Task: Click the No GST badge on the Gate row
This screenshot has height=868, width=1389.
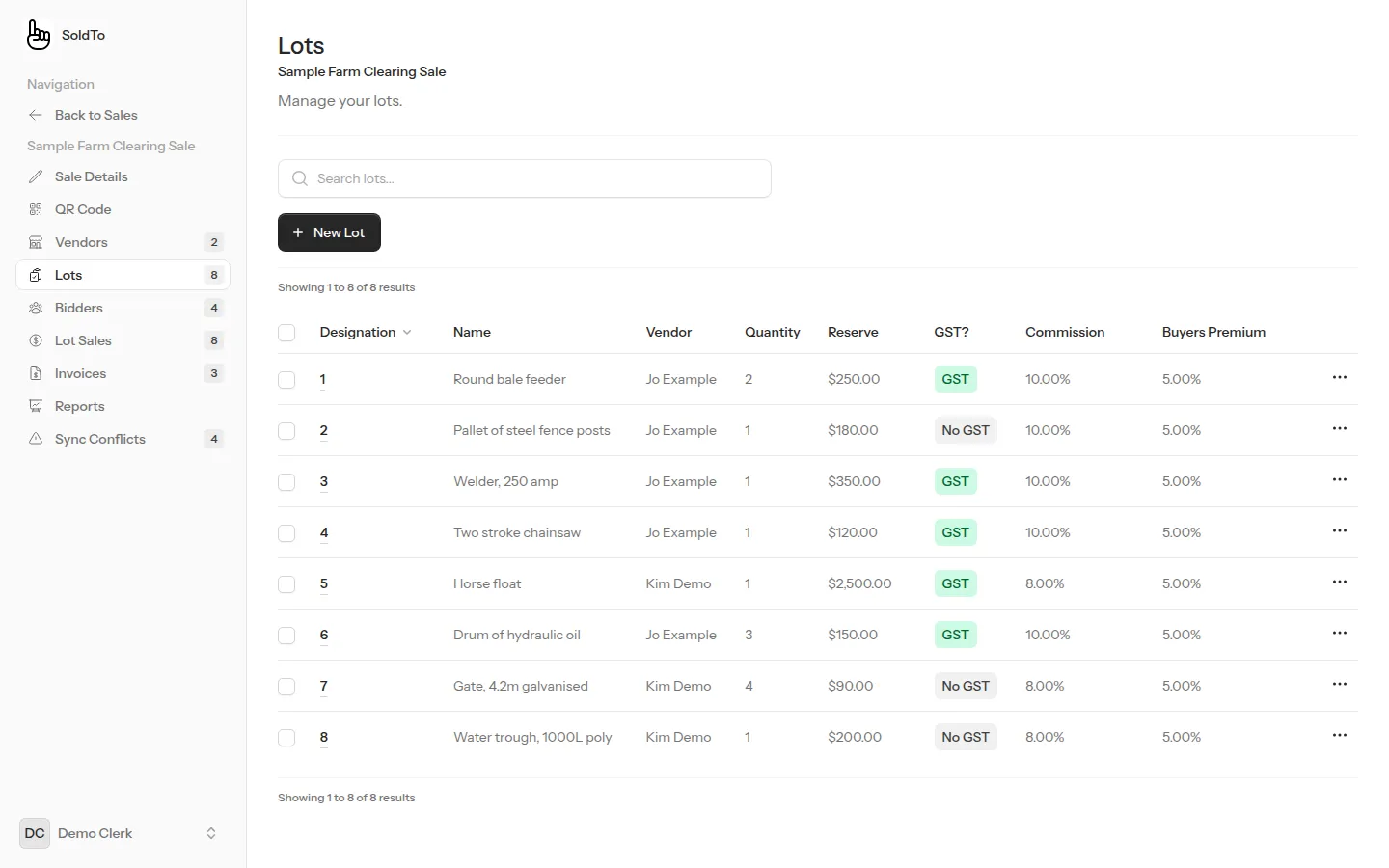Action: (x=966, y=686)
